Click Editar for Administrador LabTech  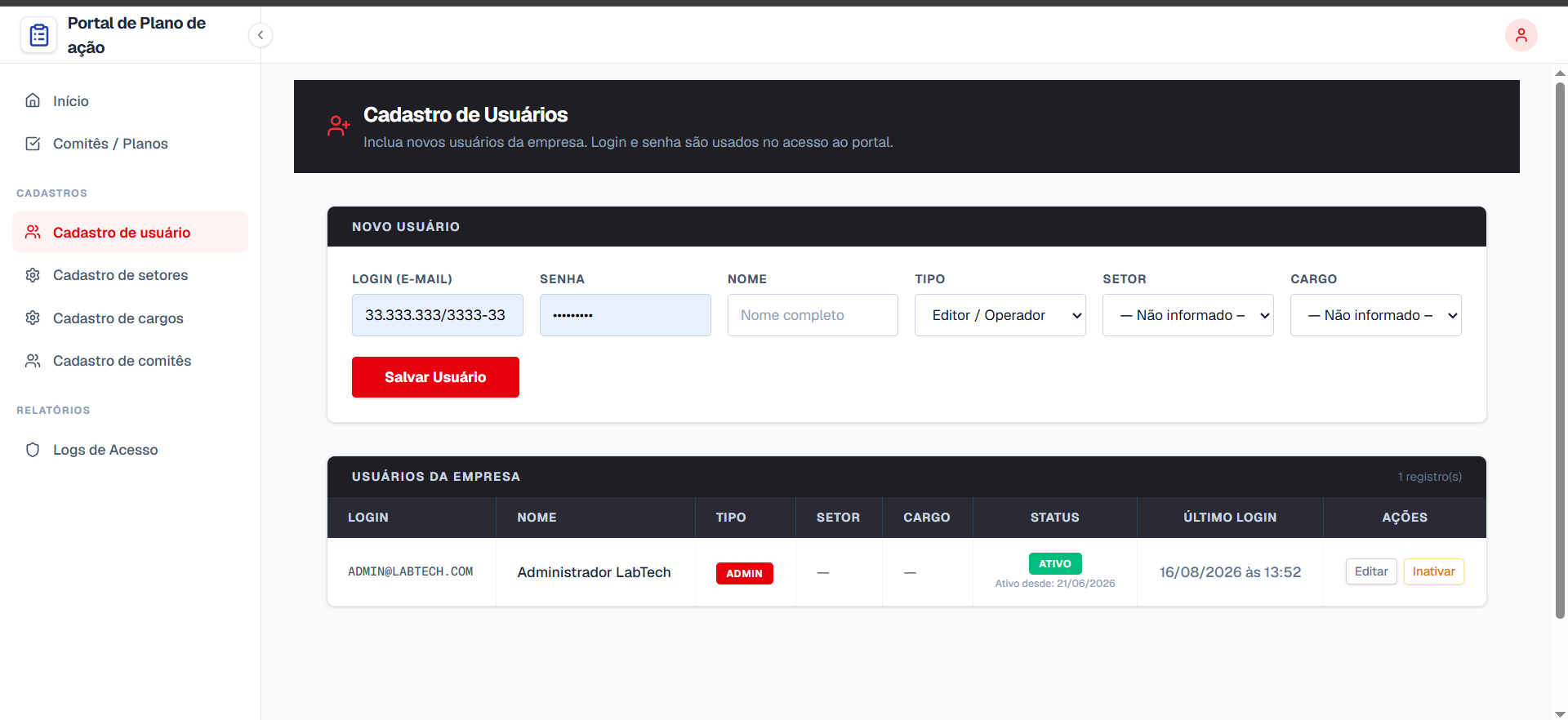1371,571
